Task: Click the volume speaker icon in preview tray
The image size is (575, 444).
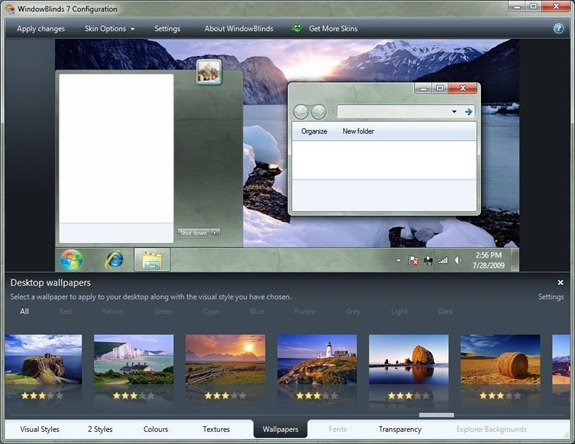Action: click(458, 260)
